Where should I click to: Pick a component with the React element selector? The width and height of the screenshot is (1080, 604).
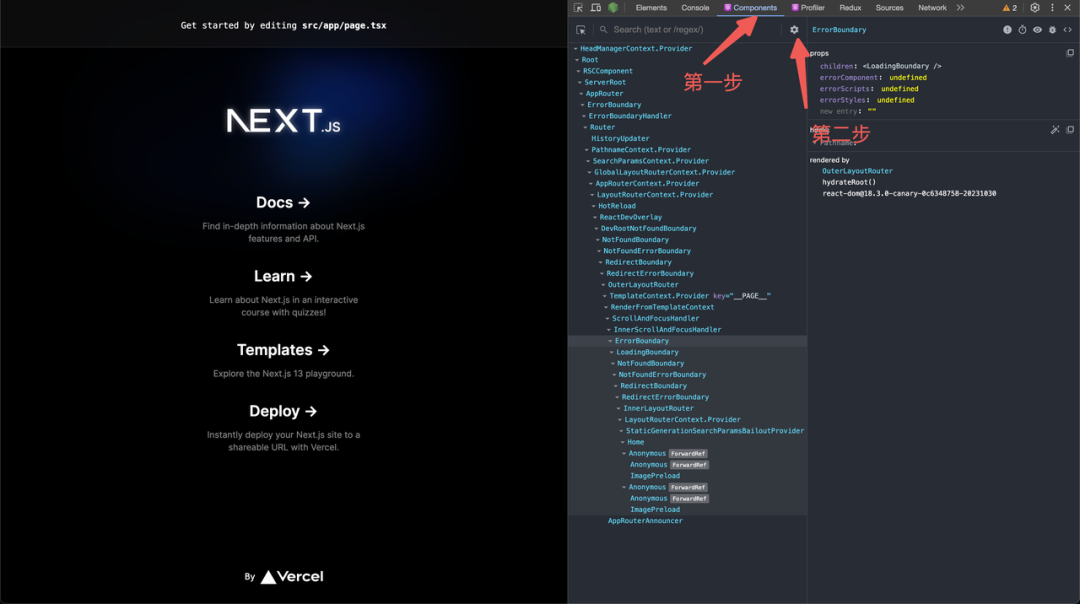(581, 30)
